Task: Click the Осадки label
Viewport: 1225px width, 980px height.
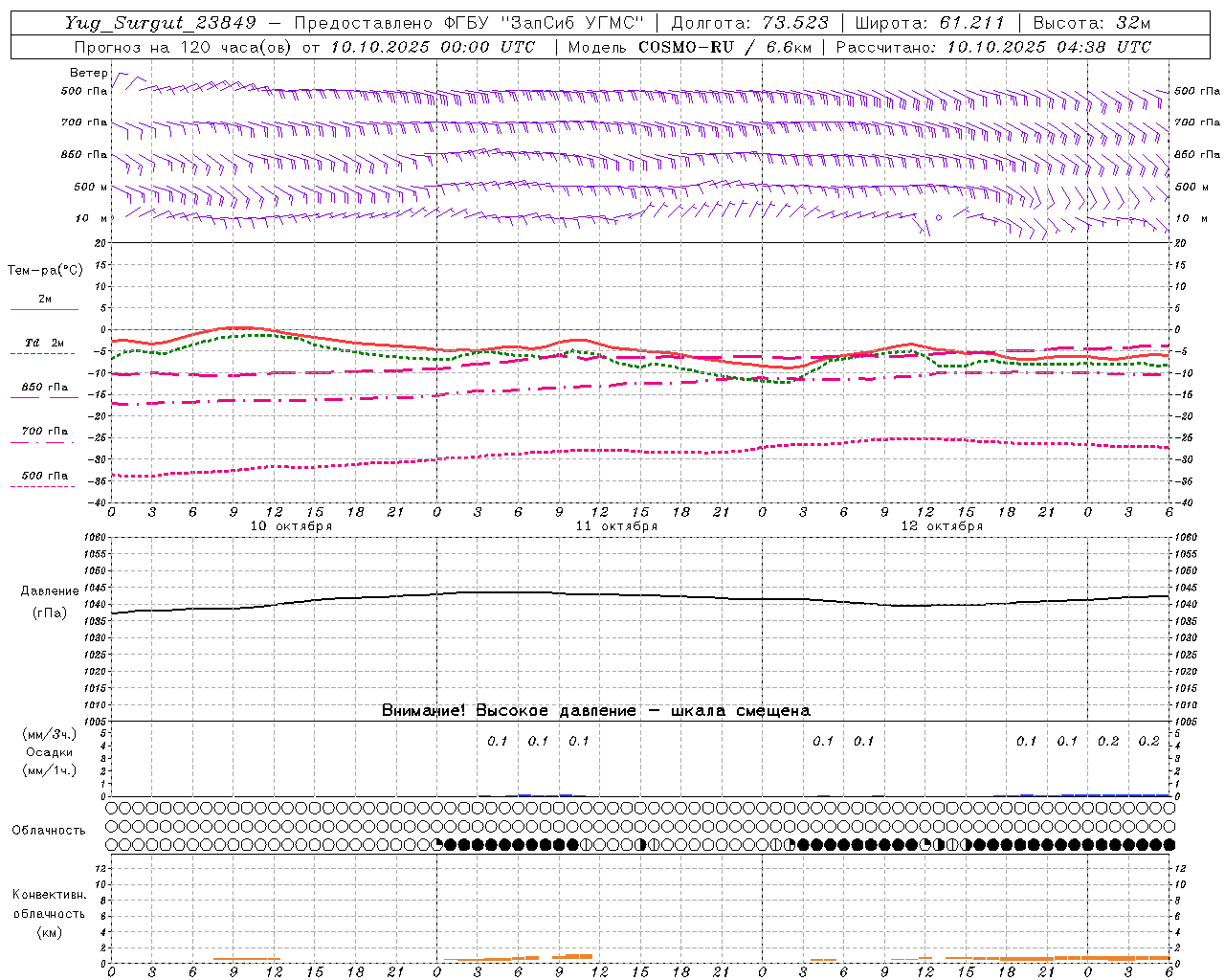Action: click(x=49, y=752)
